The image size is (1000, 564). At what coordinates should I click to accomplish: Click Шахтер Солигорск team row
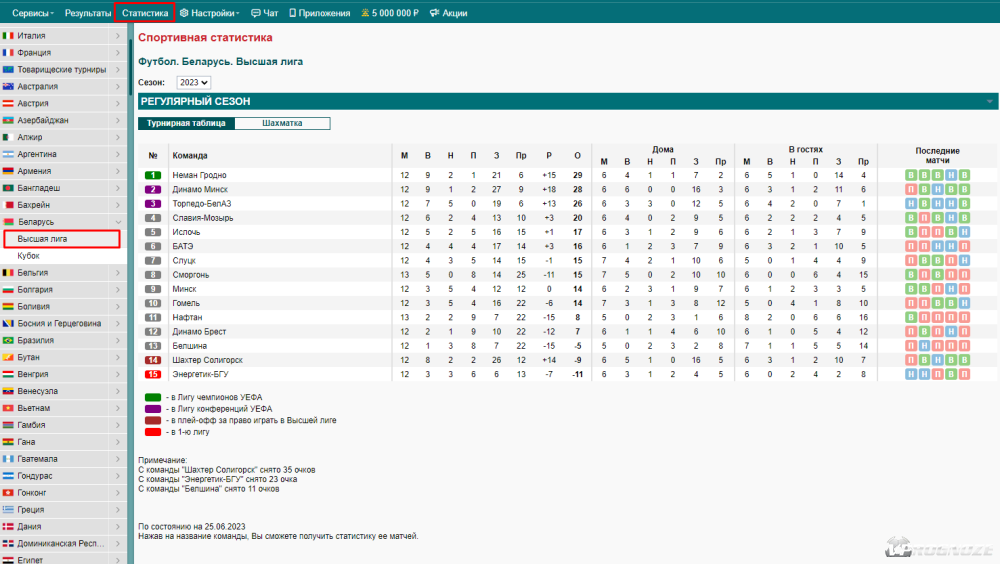pos(207,359)
